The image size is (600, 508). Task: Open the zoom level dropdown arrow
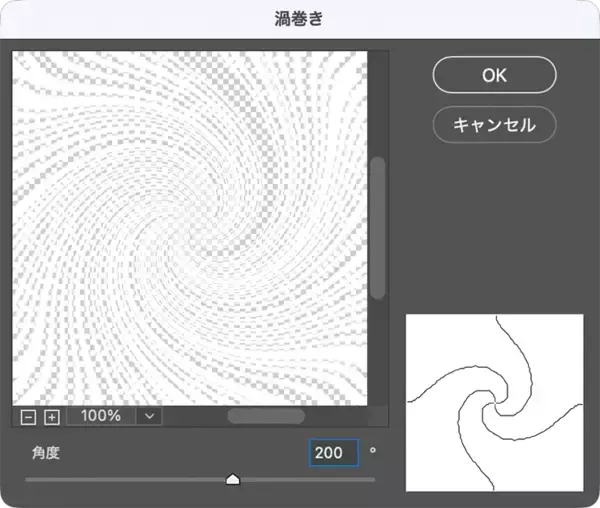click(x=150, y=416)
